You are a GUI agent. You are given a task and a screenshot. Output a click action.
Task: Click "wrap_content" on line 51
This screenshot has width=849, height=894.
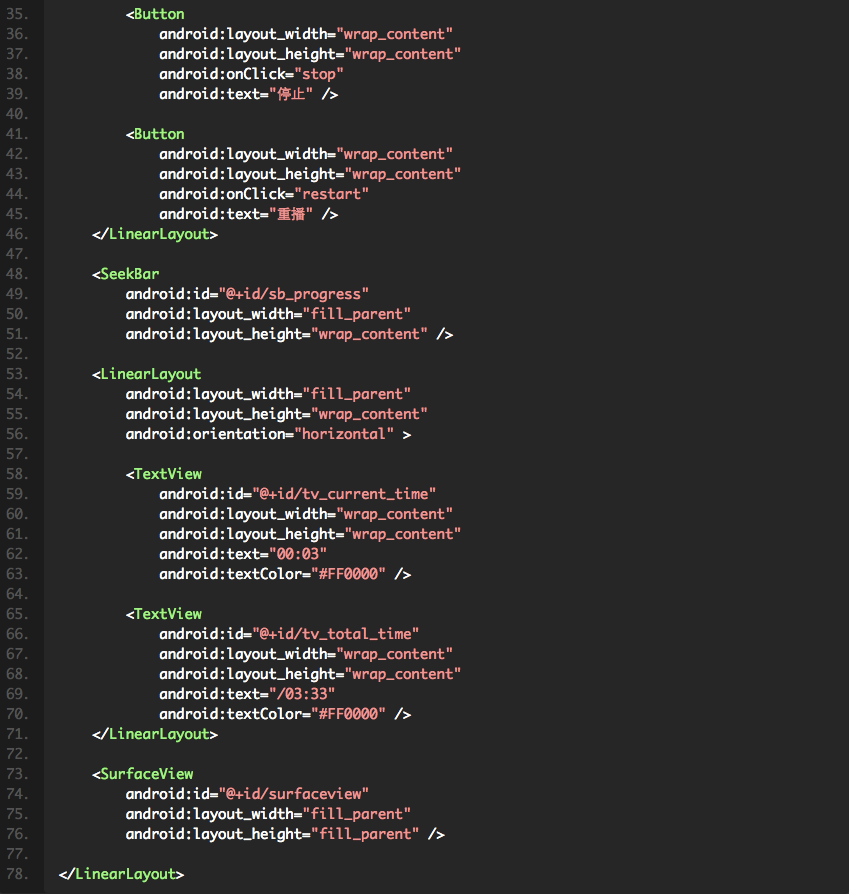pyautogui.click(x=369, y=334)
